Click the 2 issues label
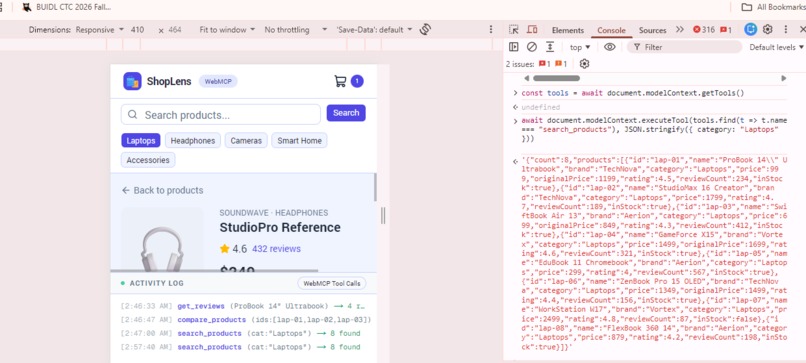 point(520,64)
